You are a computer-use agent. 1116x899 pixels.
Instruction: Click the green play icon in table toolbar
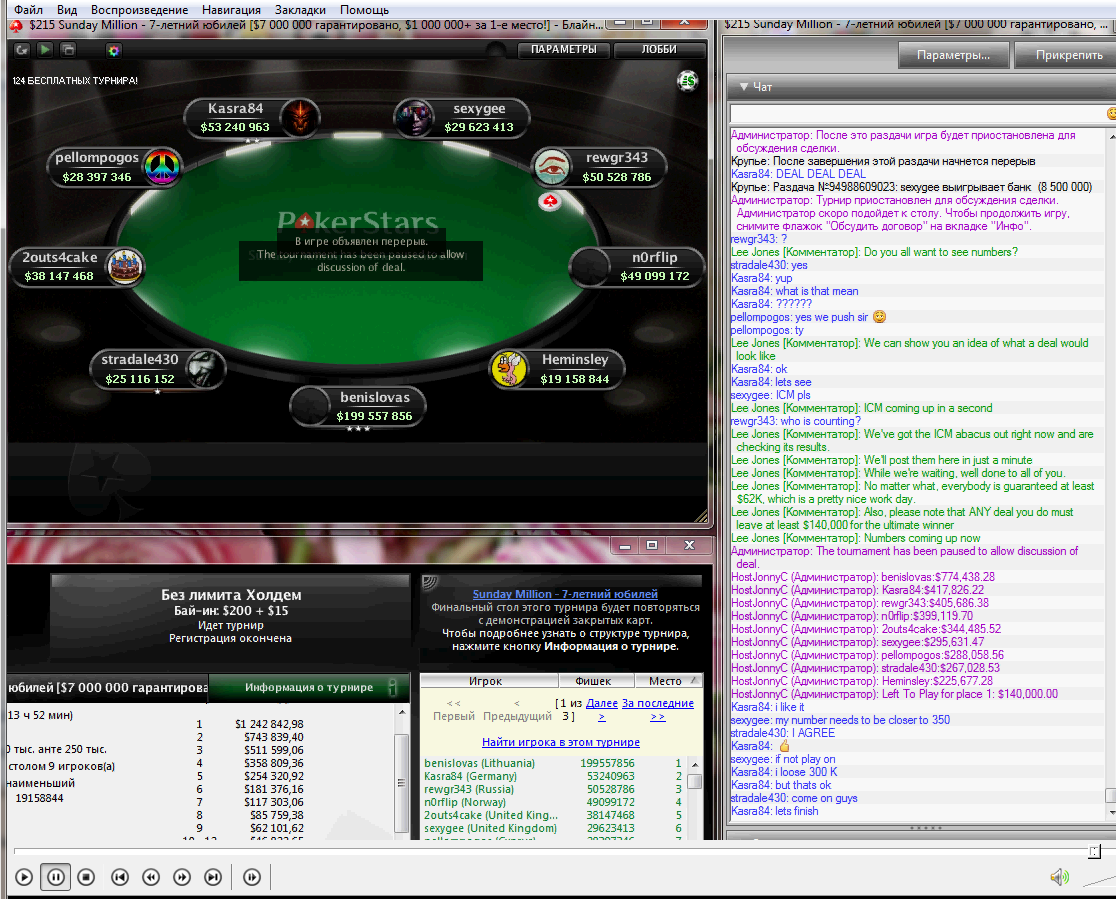tap(46, 49)
